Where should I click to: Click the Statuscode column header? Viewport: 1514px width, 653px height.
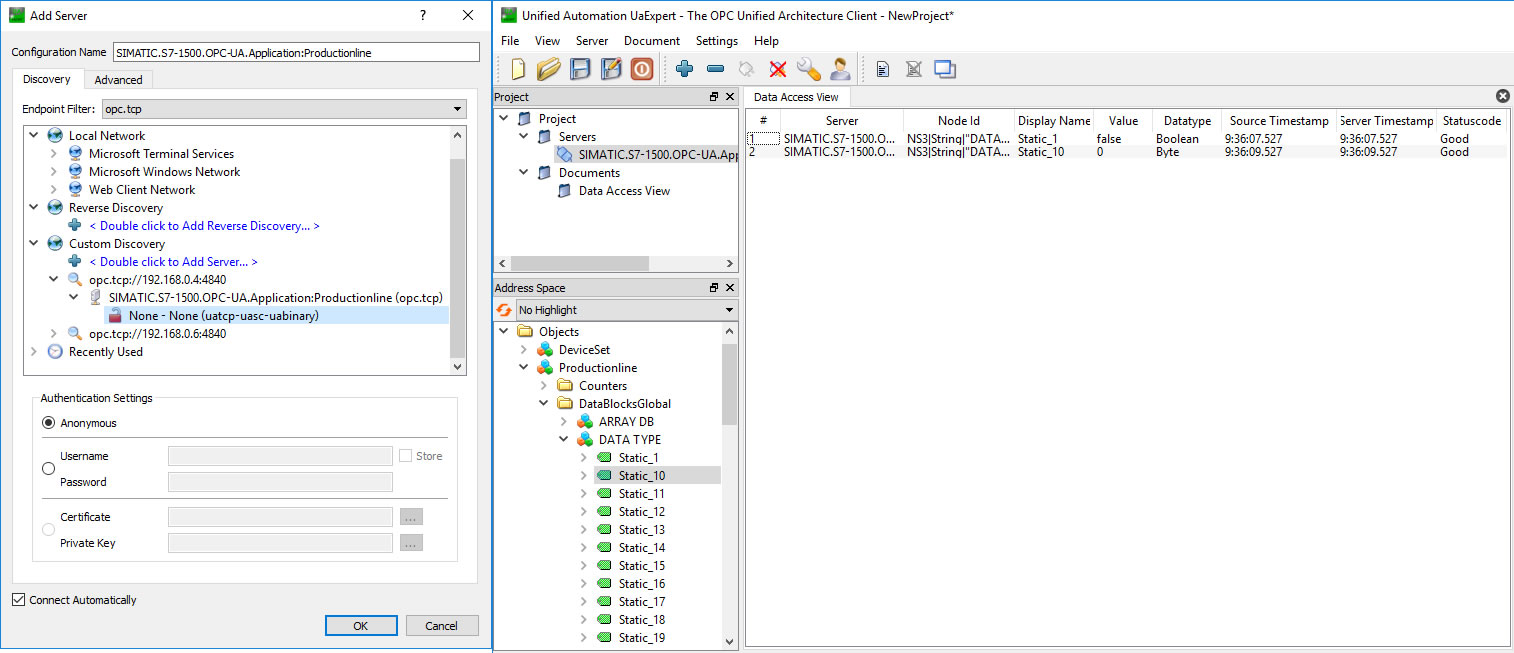tap(1471, 120)
